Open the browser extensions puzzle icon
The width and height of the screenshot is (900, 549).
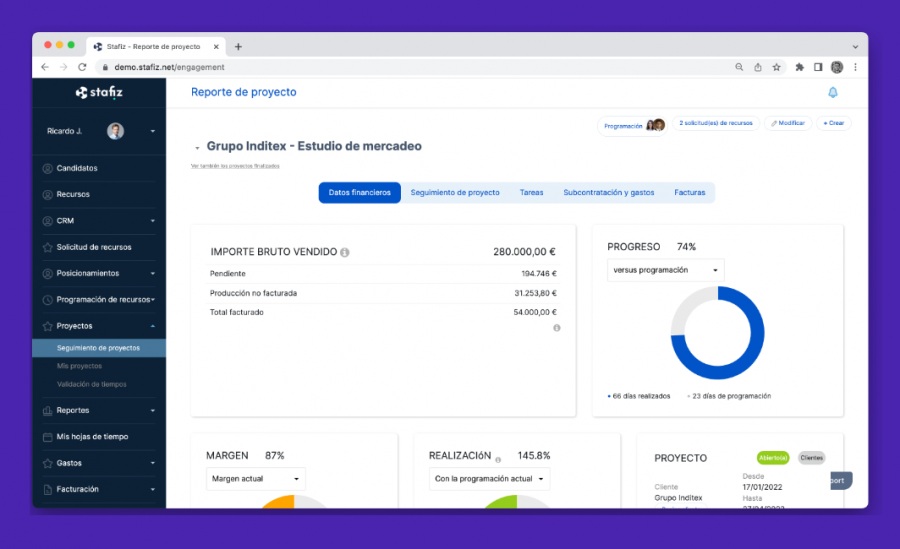[x=799, y=67]
